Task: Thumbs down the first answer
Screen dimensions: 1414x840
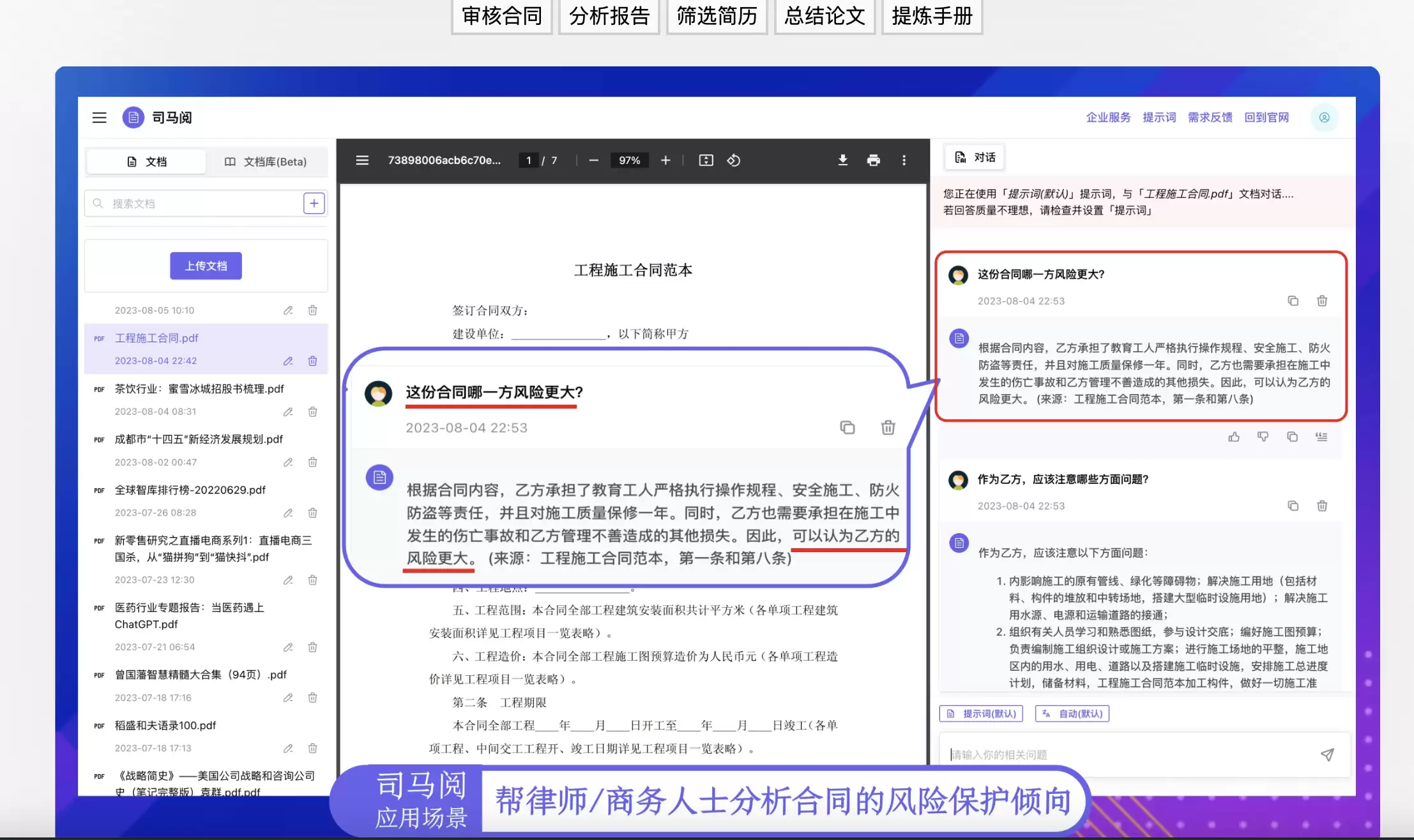Action: tap(1263, 437)
